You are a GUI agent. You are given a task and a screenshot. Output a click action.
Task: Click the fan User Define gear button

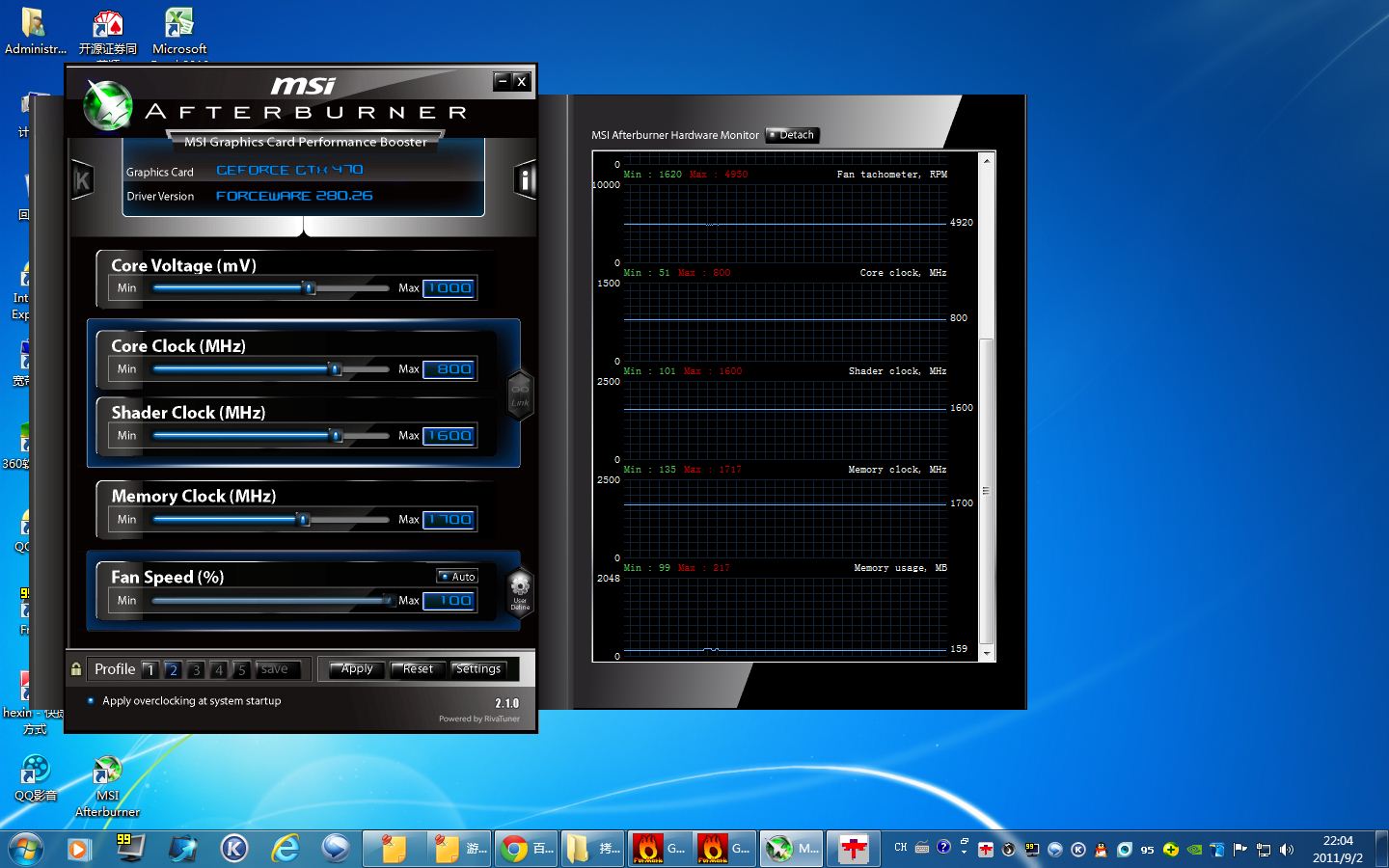pyautogui.click(x=520, y=590)
